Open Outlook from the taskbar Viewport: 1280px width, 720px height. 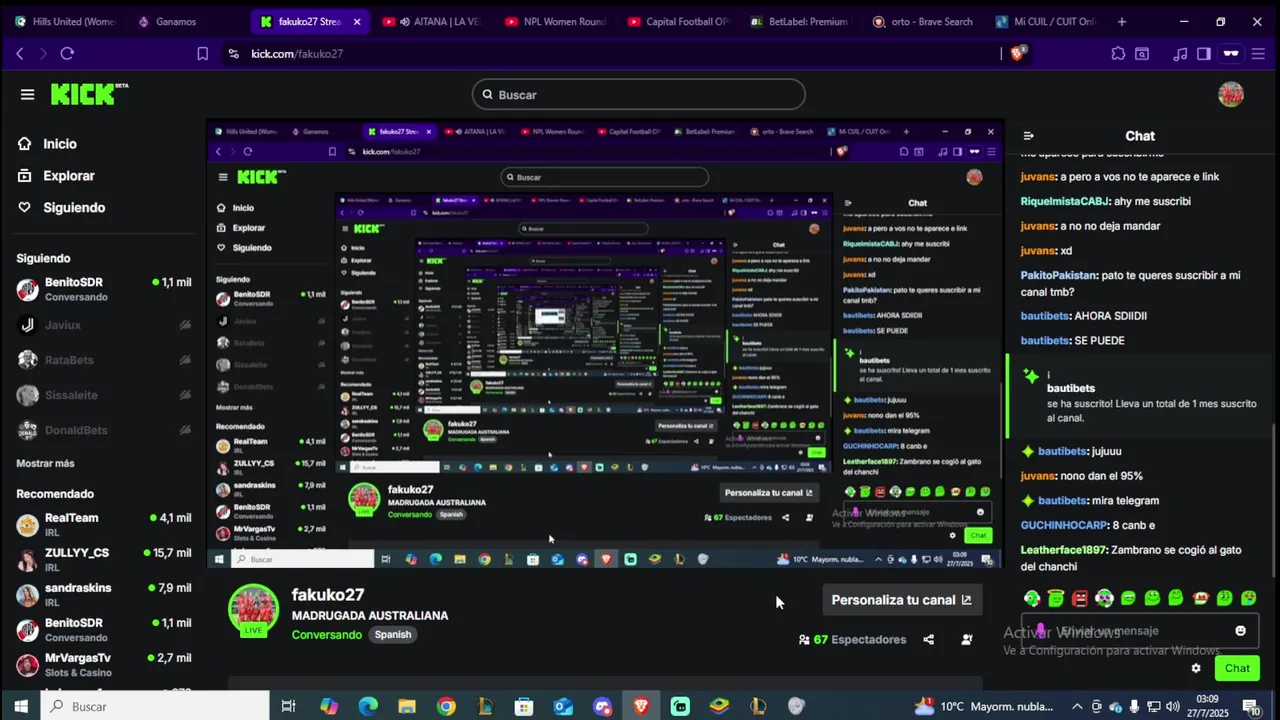(563, 706)
